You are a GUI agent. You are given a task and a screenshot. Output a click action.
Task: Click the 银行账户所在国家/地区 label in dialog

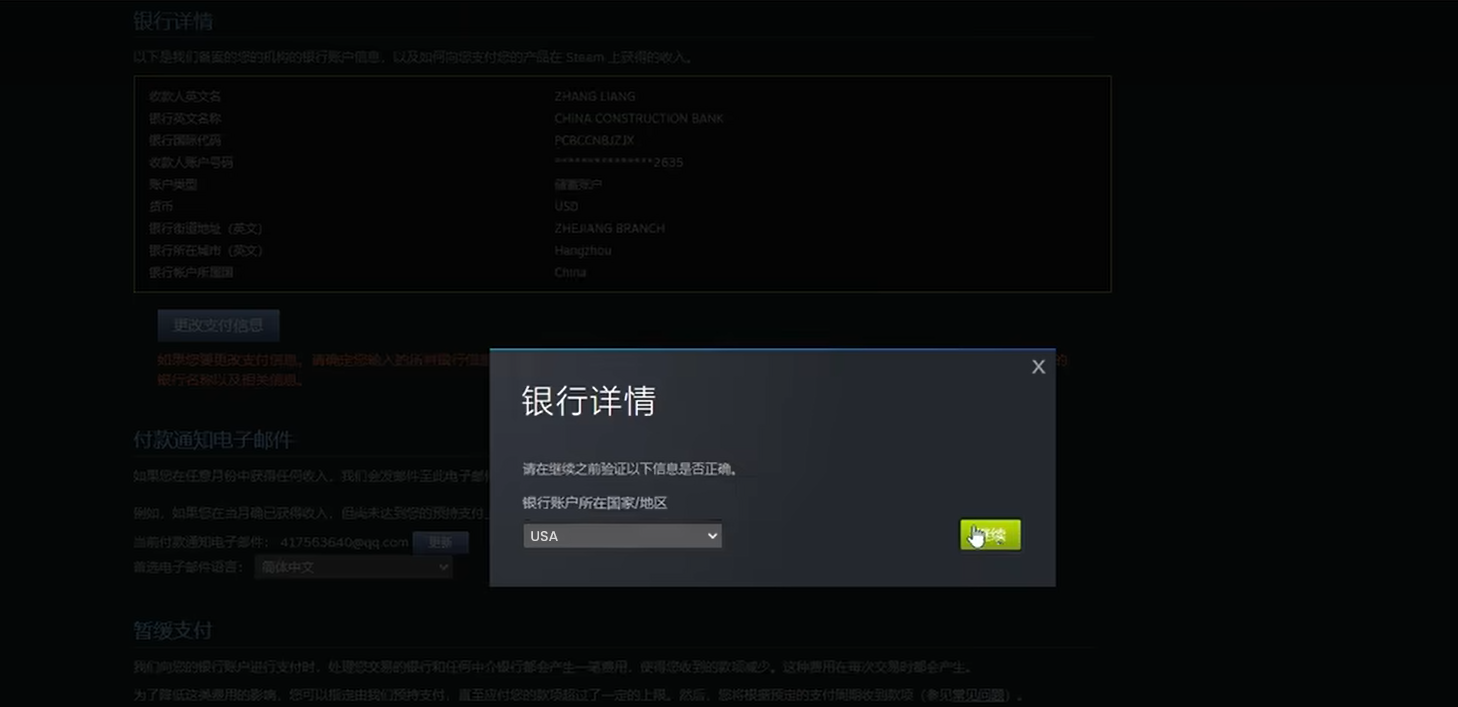tap(594, 503)
